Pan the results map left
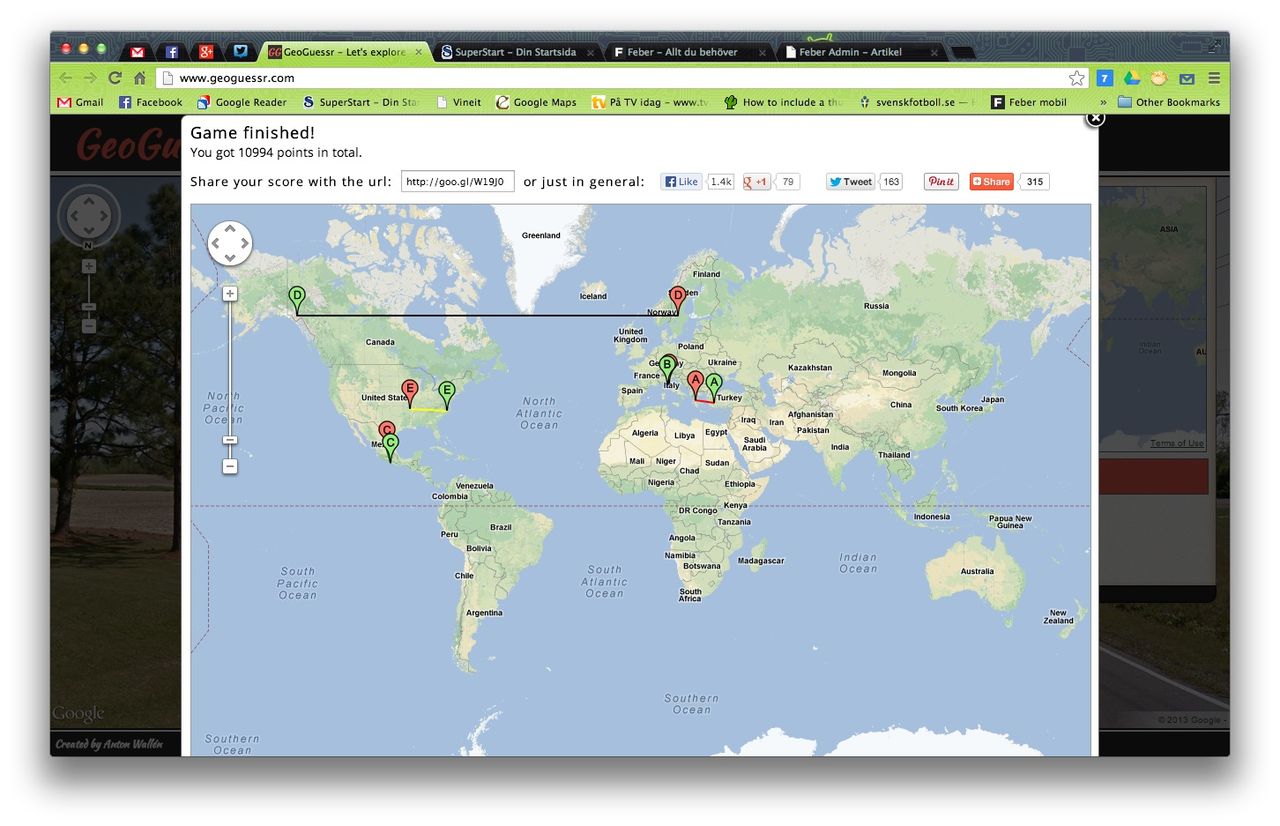This screenshot has height=826, width=1280. pyautogui.click(x=216, y=244)
